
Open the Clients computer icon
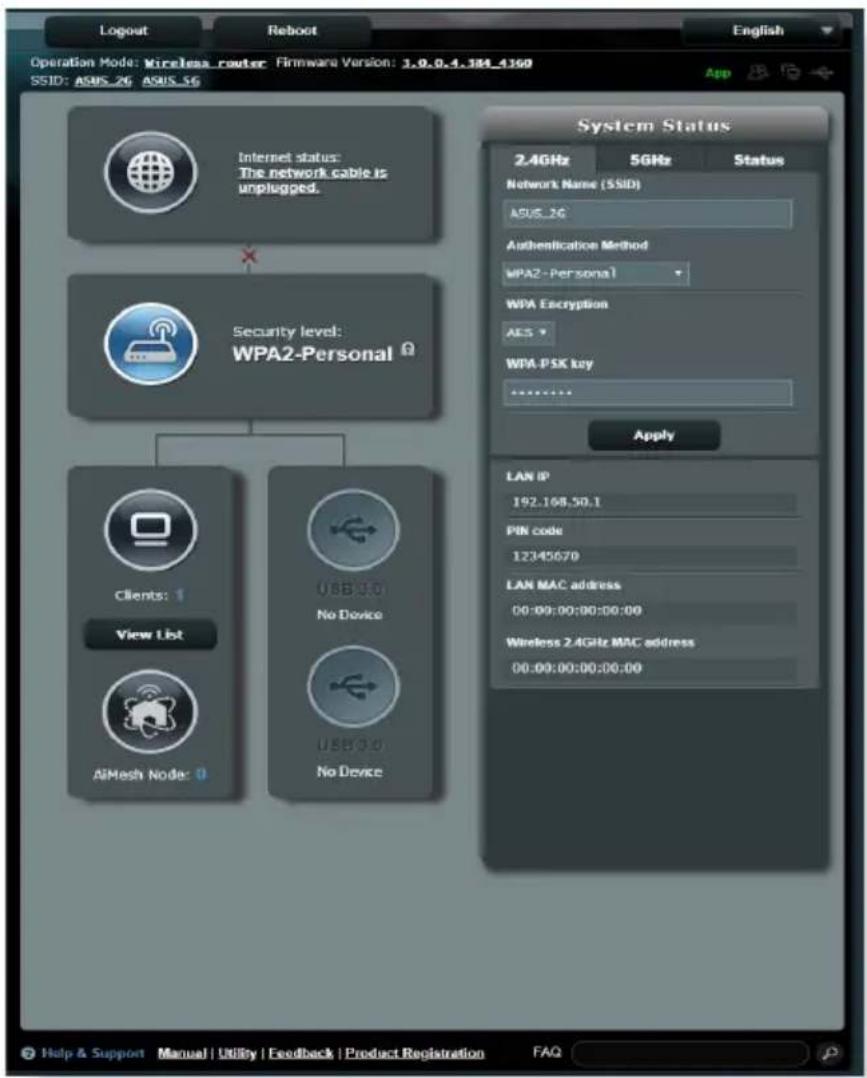tap(151, 530)
